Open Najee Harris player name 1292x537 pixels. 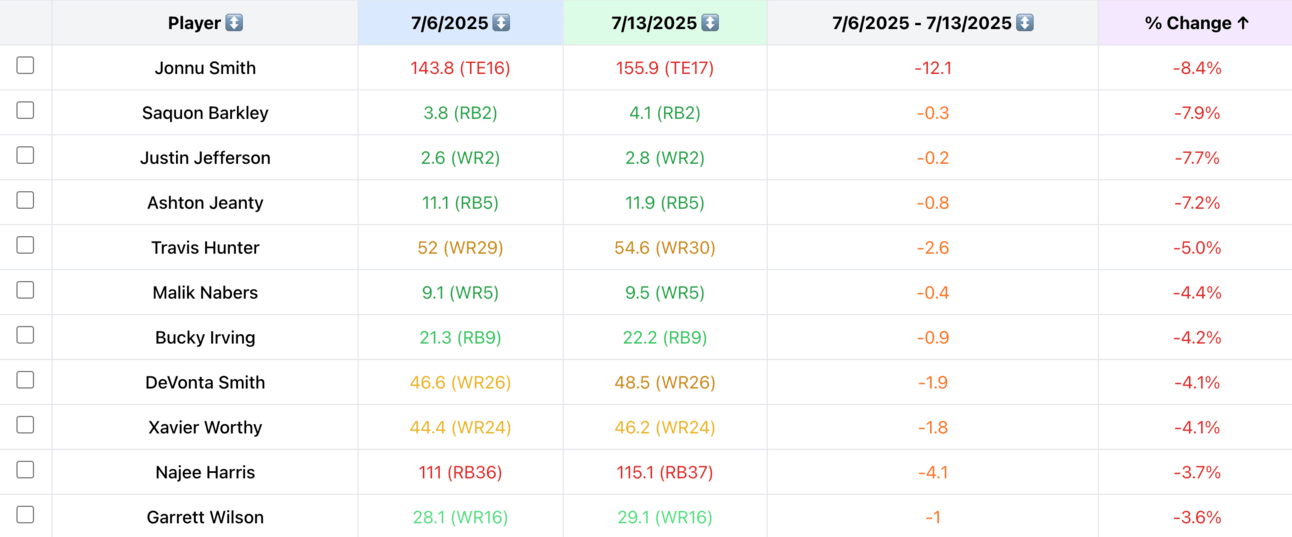(x=205, y=472)
